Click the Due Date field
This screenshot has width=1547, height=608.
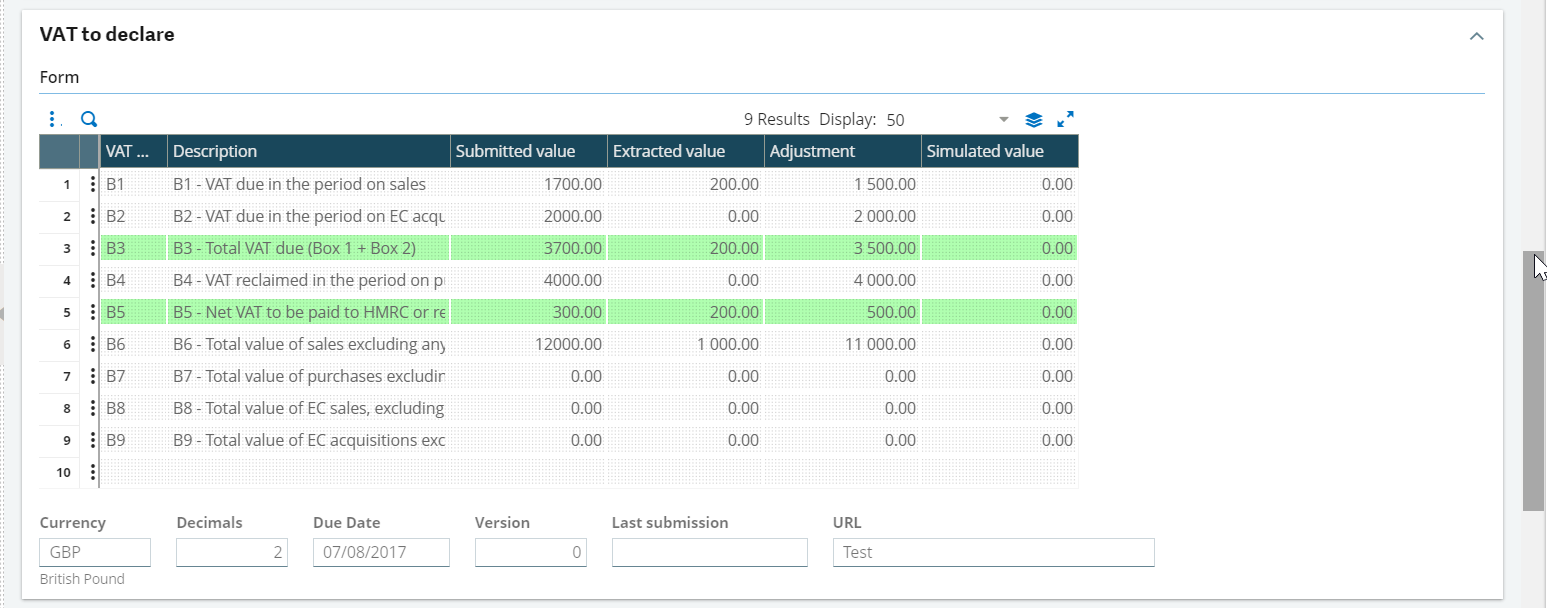(x=380, y=552)
